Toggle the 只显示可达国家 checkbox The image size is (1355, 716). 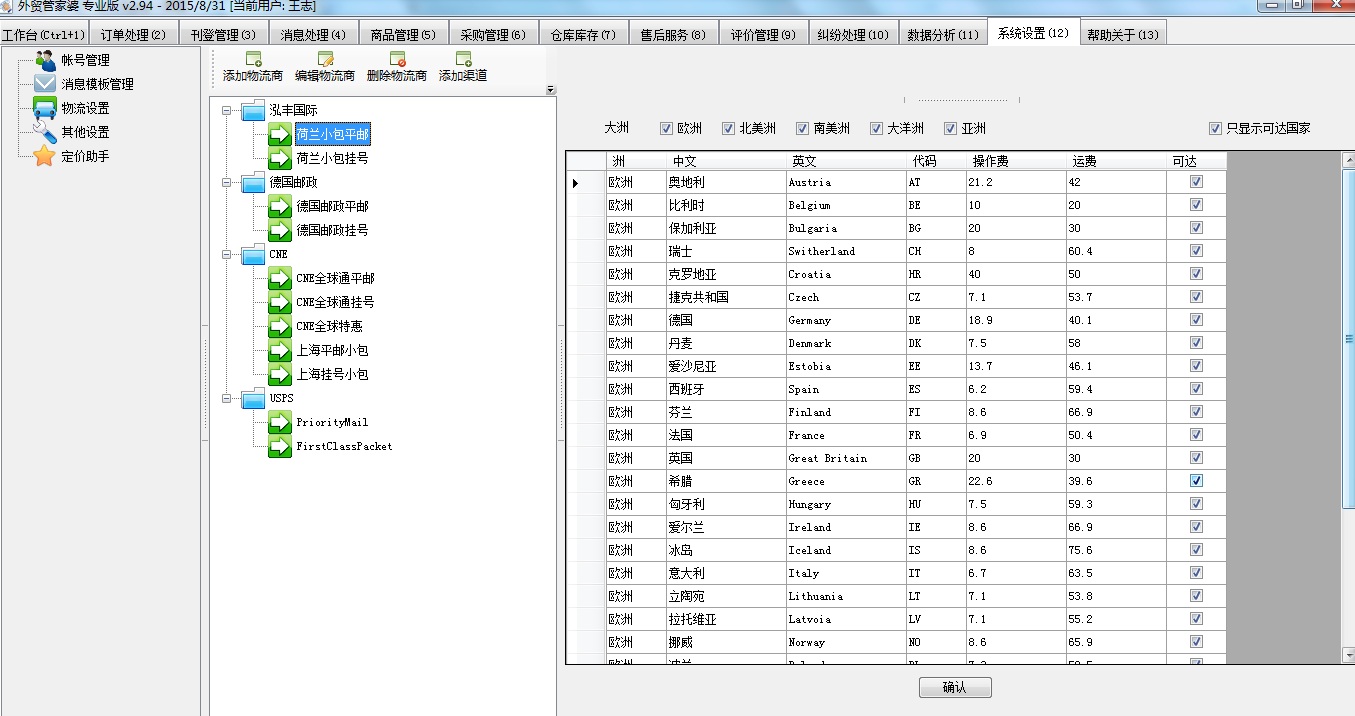click(x=1215, y=128)
